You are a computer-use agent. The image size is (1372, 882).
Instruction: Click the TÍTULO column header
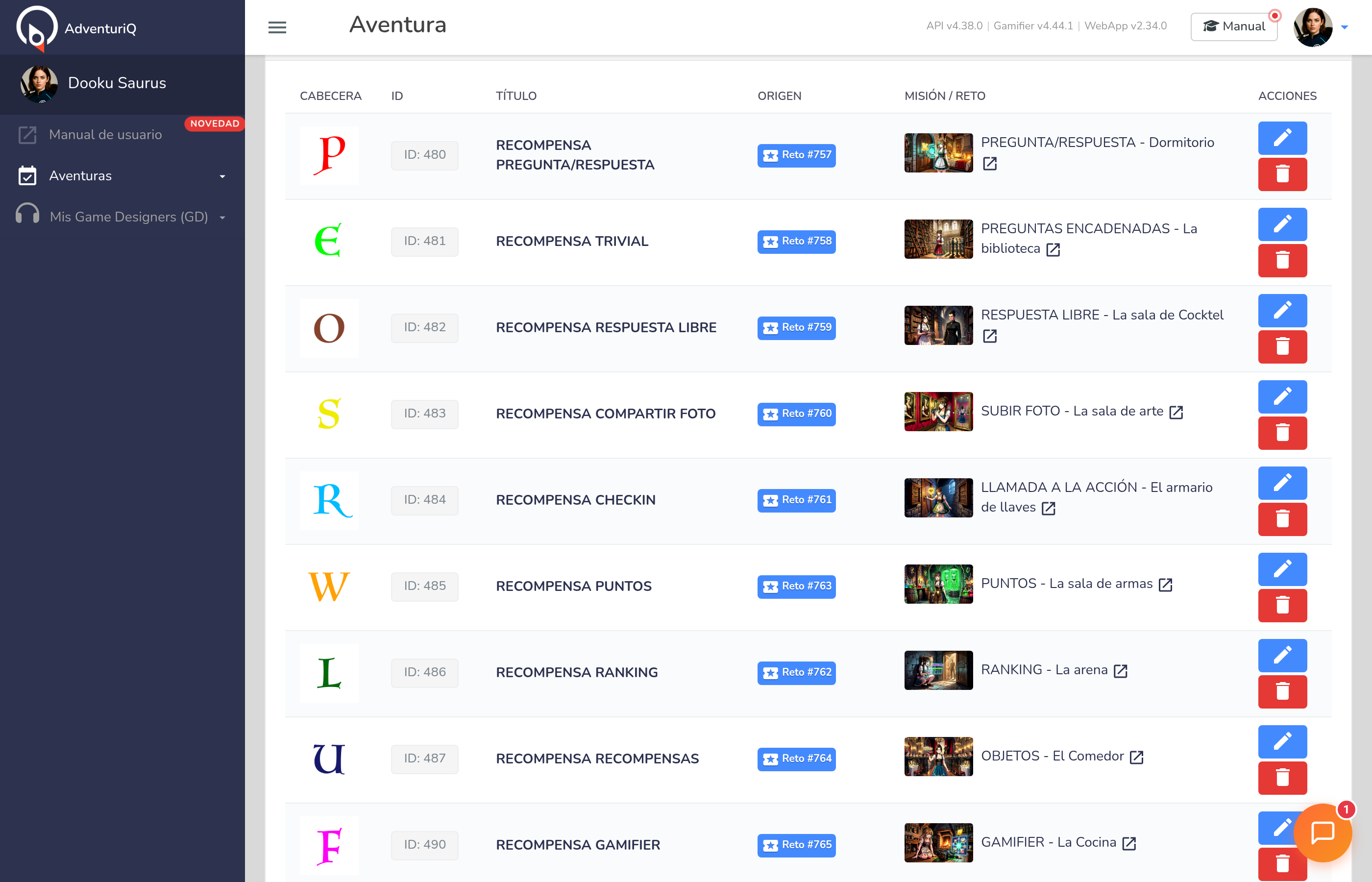516,96
